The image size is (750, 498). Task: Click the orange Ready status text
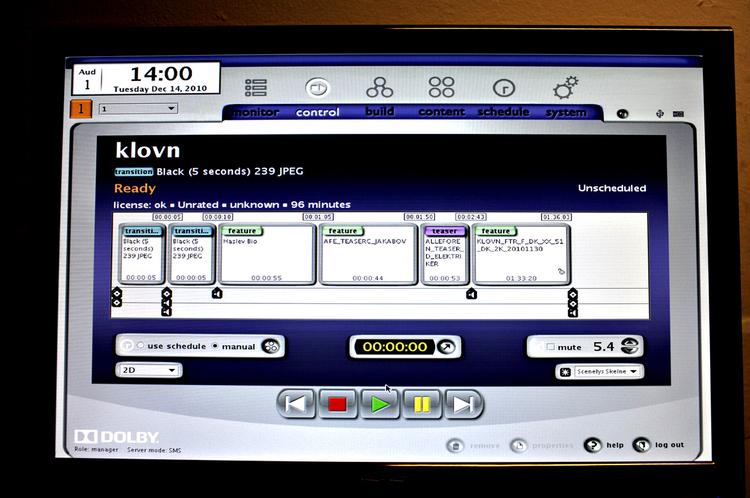click(135, 188)
